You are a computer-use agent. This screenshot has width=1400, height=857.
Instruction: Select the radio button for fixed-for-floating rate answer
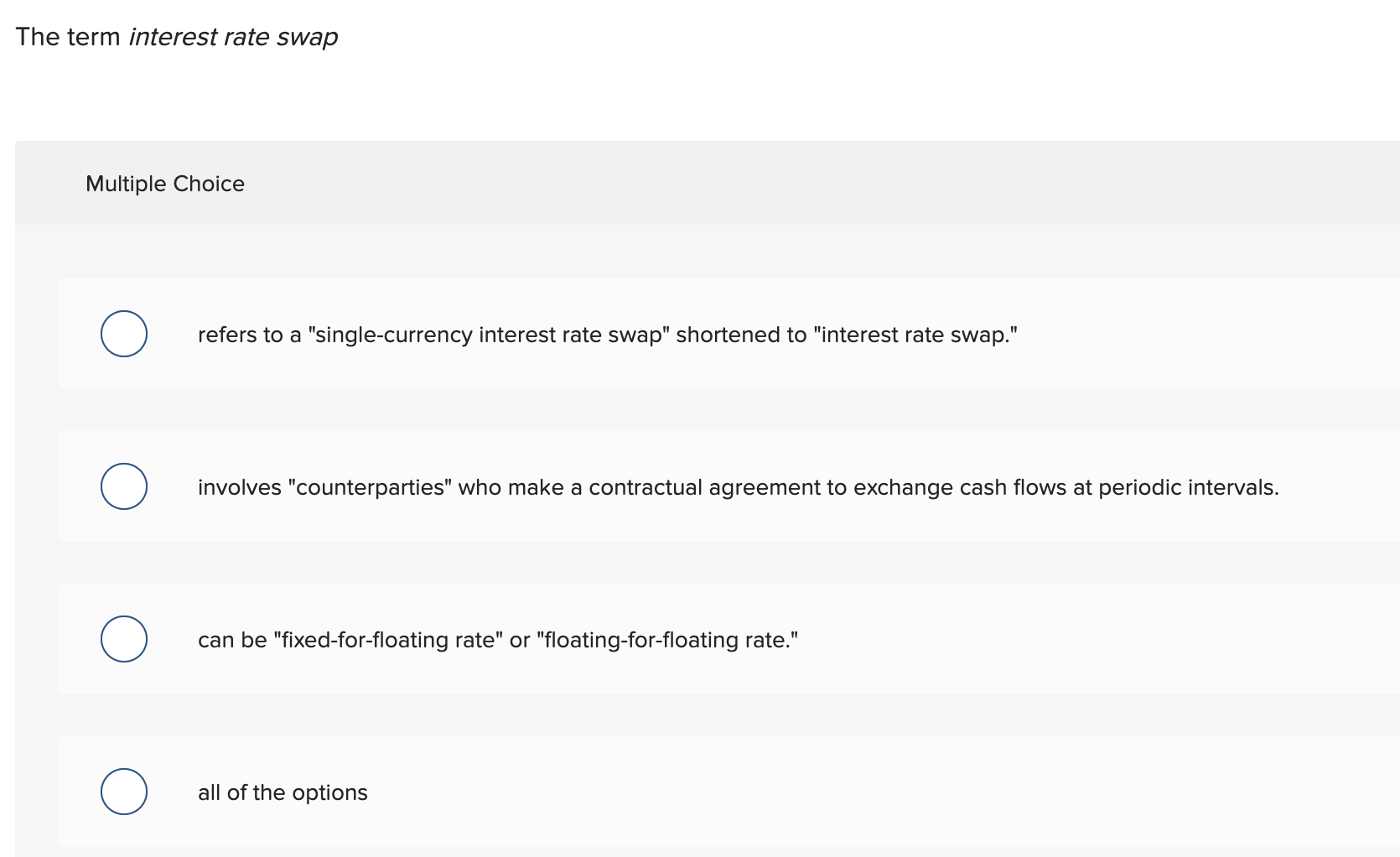click(x=123, y=638)
